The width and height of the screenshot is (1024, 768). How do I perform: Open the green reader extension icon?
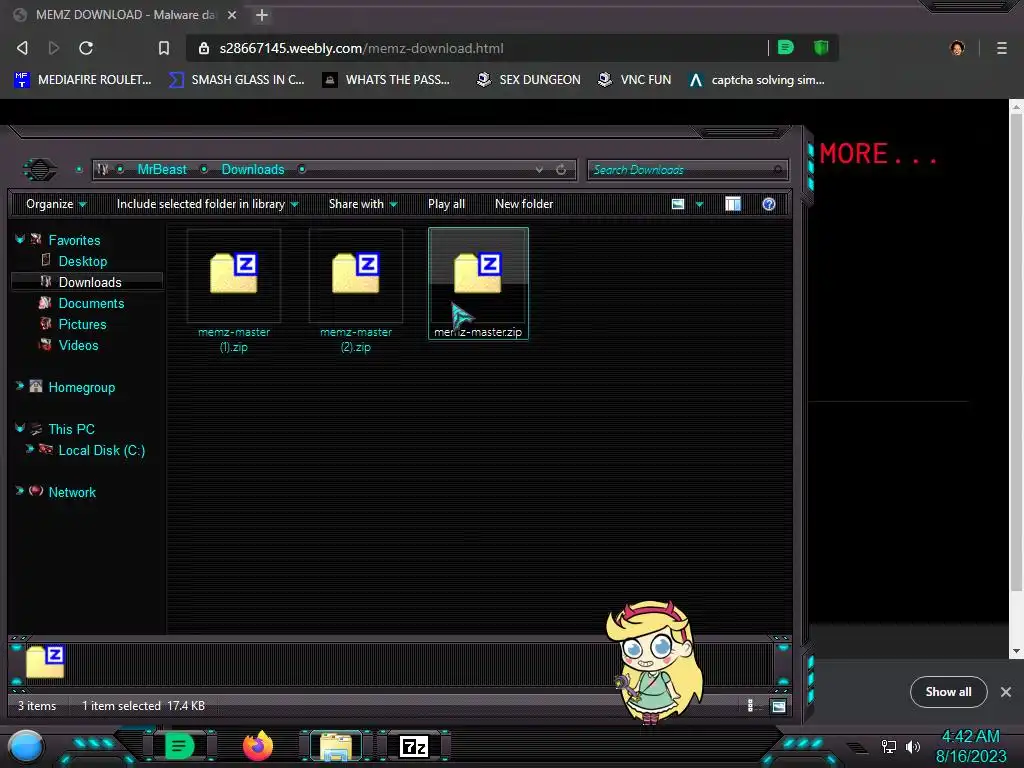pos(786,47)
